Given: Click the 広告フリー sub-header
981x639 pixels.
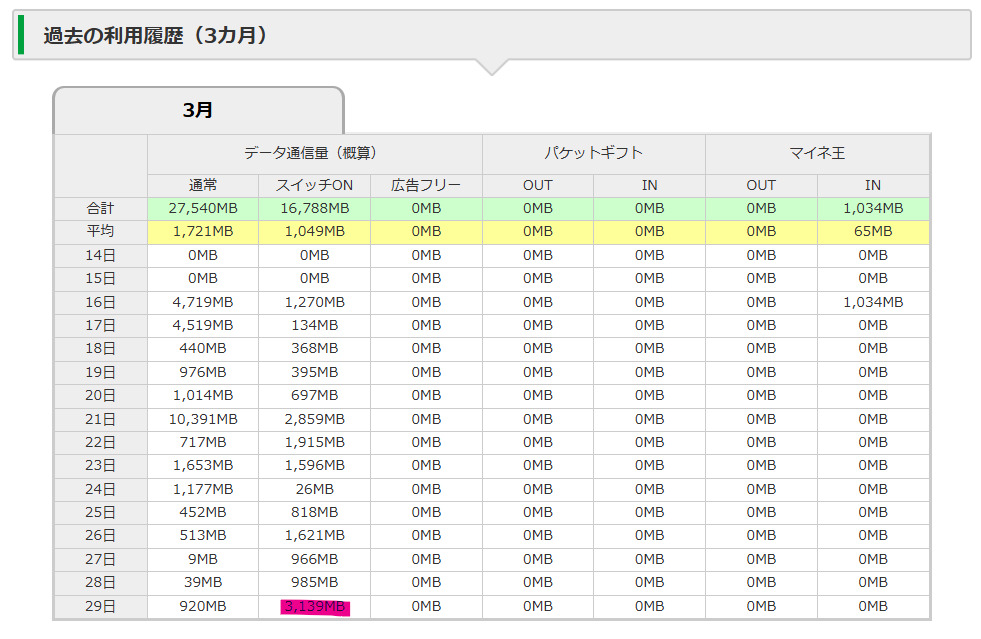Looking at the screenshot, I should point(426,185).
